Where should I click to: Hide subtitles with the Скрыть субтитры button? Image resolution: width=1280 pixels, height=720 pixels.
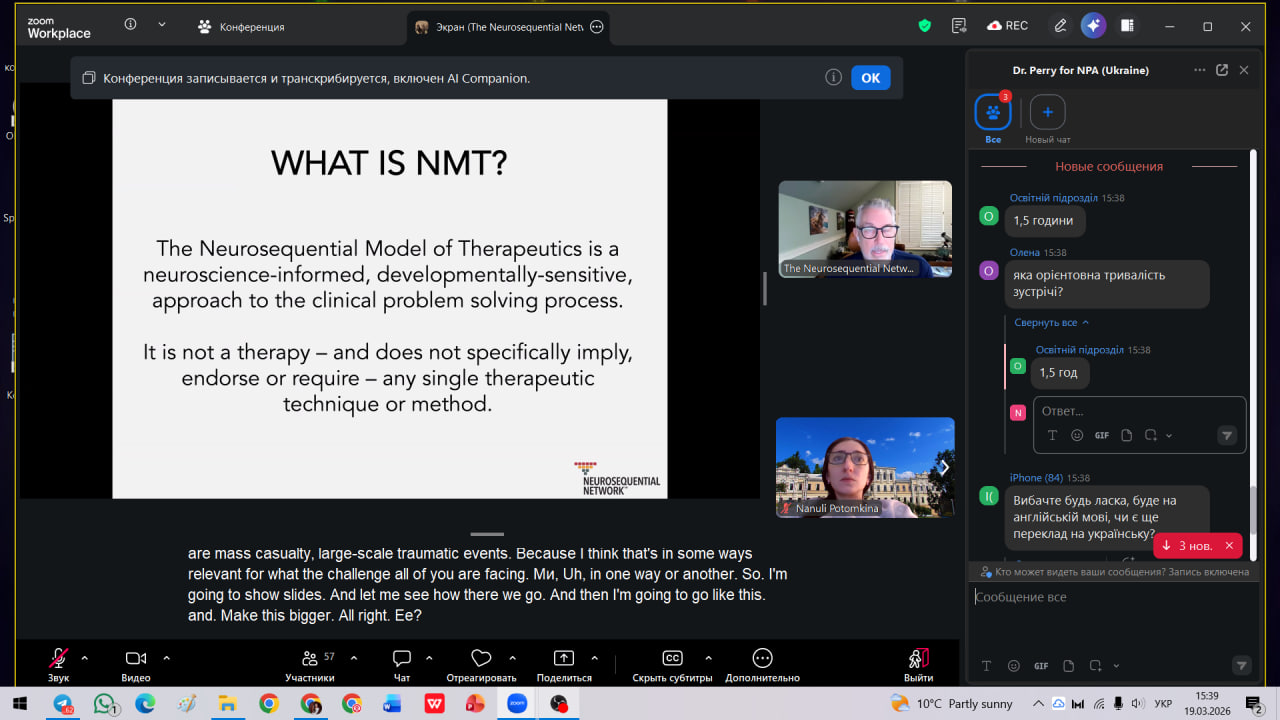tap(672, 658)
